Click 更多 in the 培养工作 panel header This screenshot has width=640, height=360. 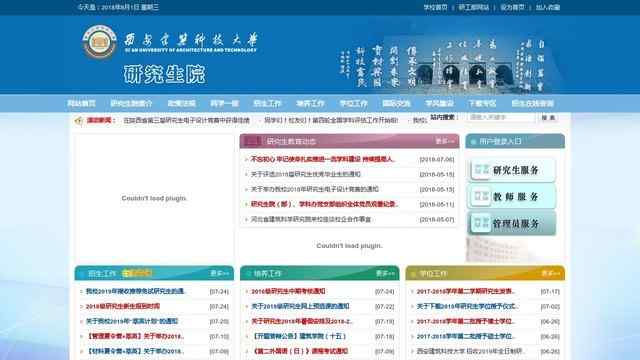[x=385, y=273]
